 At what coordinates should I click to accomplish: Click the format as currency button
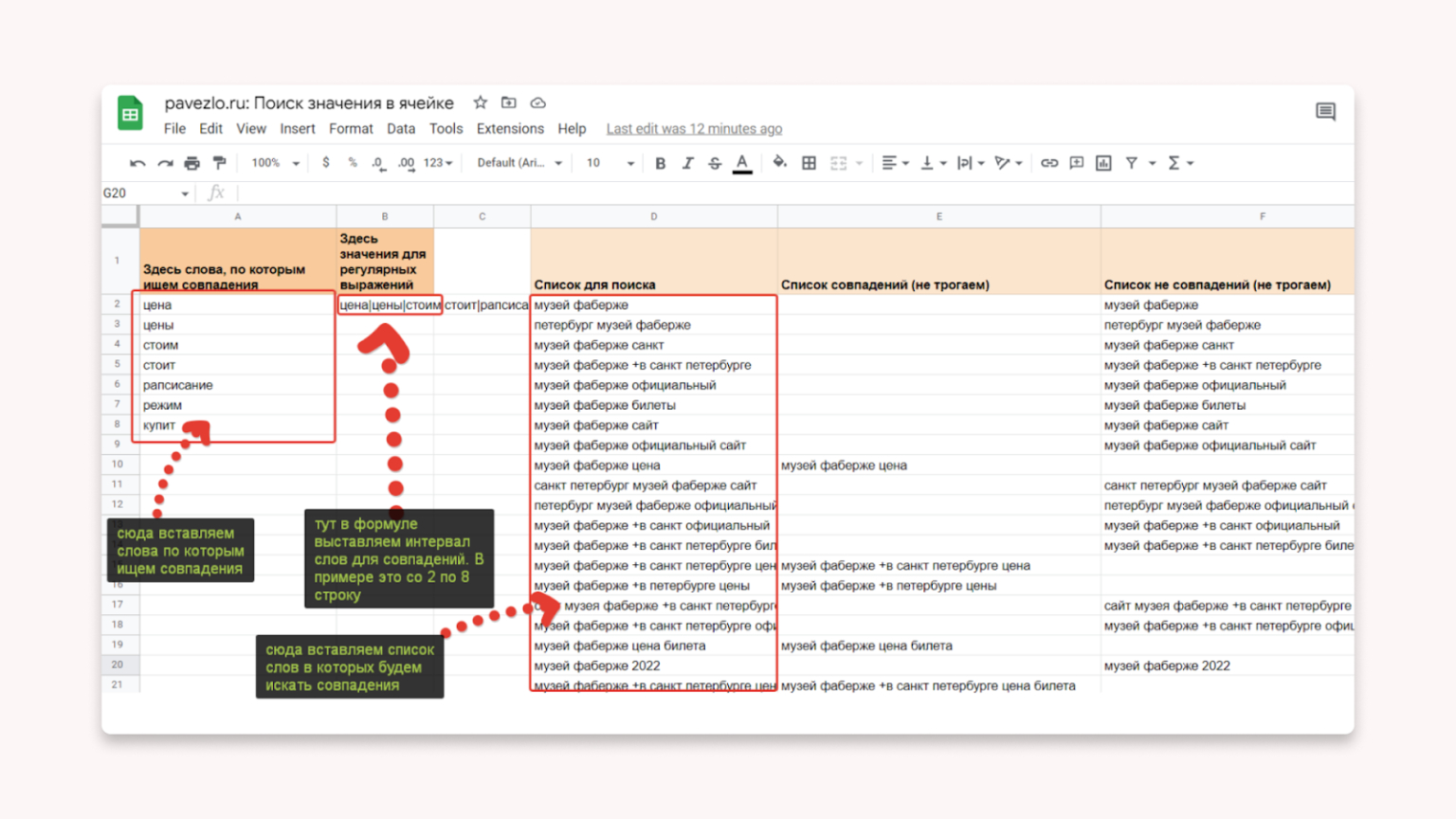pos(326,163)
